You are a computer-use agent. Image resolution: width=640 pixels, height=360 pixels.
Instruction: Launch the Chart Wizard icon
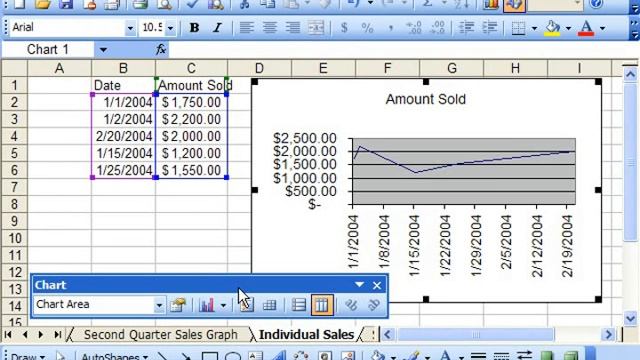[x=491, y=4]
